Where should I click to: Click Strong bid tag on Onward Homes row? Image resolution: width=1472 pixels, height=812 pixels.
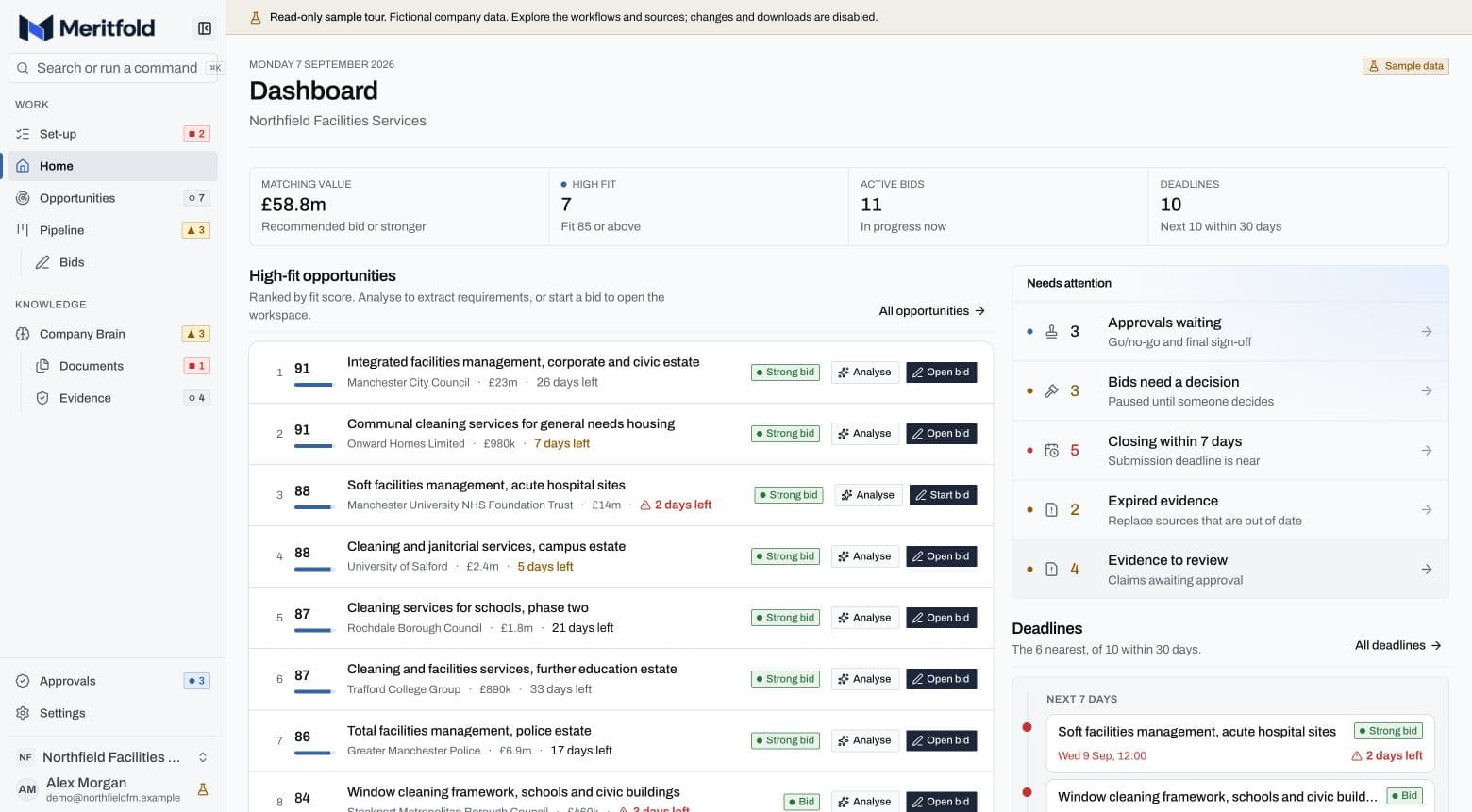tap(785, 434)
